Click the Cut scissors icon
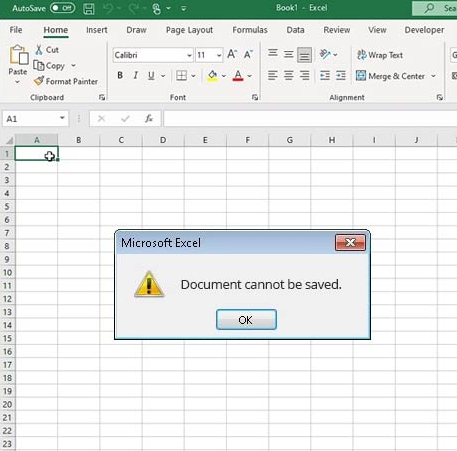This screenshot has height=451, width=457. coord(39,50)
